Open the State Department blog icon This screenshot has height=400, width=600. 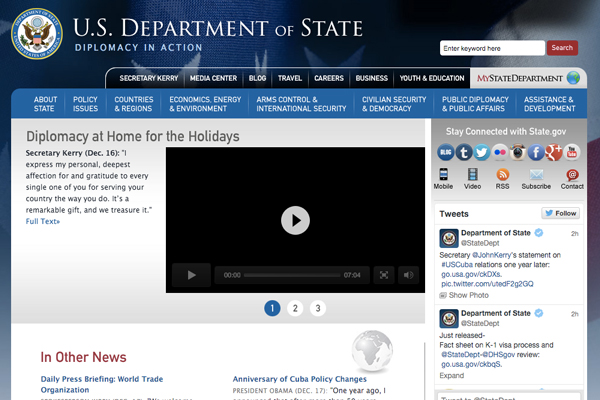coord(445,152)
